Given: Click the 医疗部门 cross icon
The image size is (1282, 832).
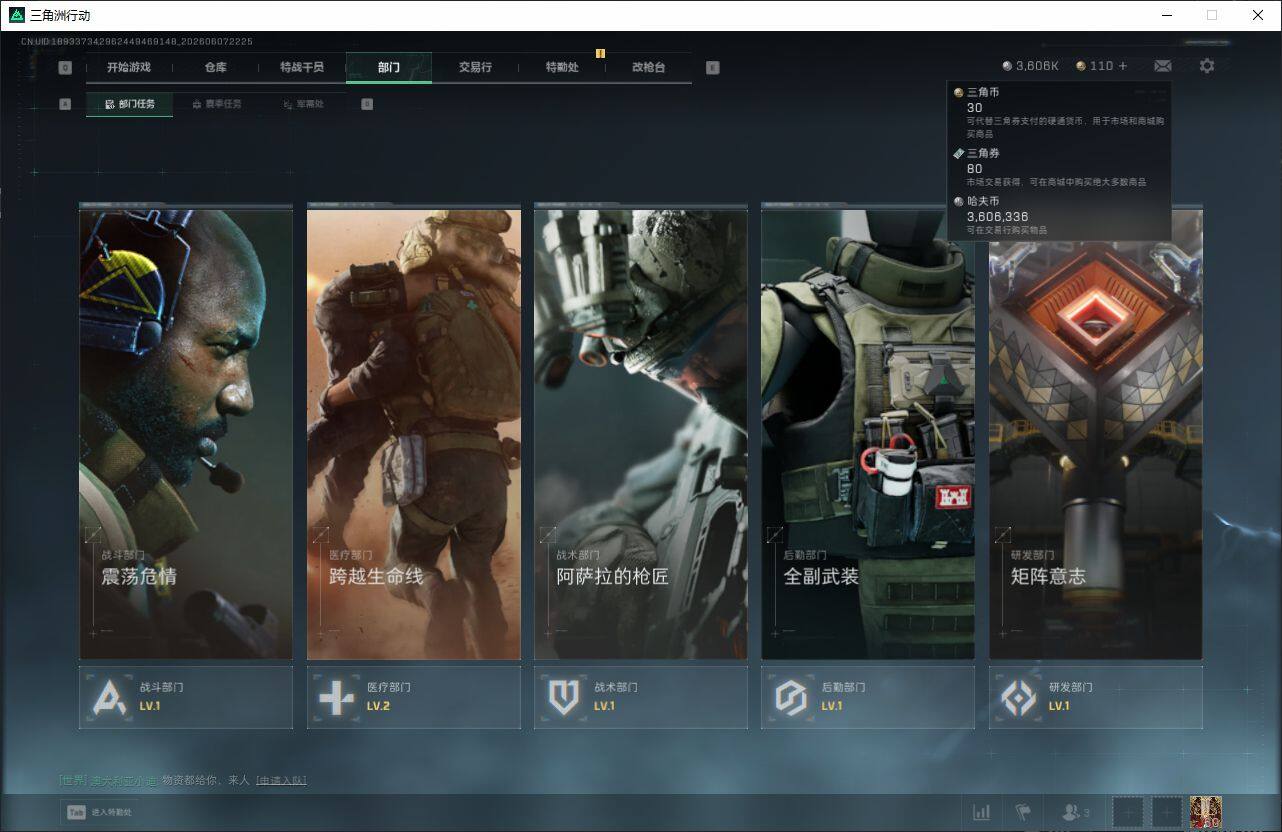Looking at the screenshot, I should tap(336, 697).
